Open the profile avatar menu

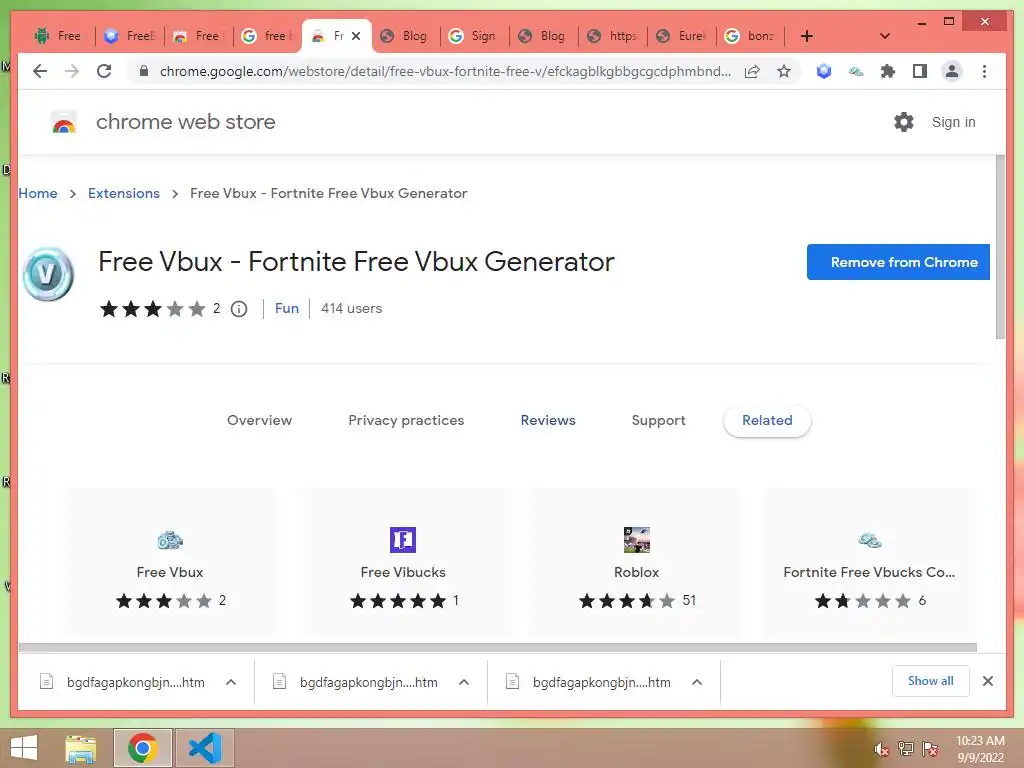coord(952,71)
